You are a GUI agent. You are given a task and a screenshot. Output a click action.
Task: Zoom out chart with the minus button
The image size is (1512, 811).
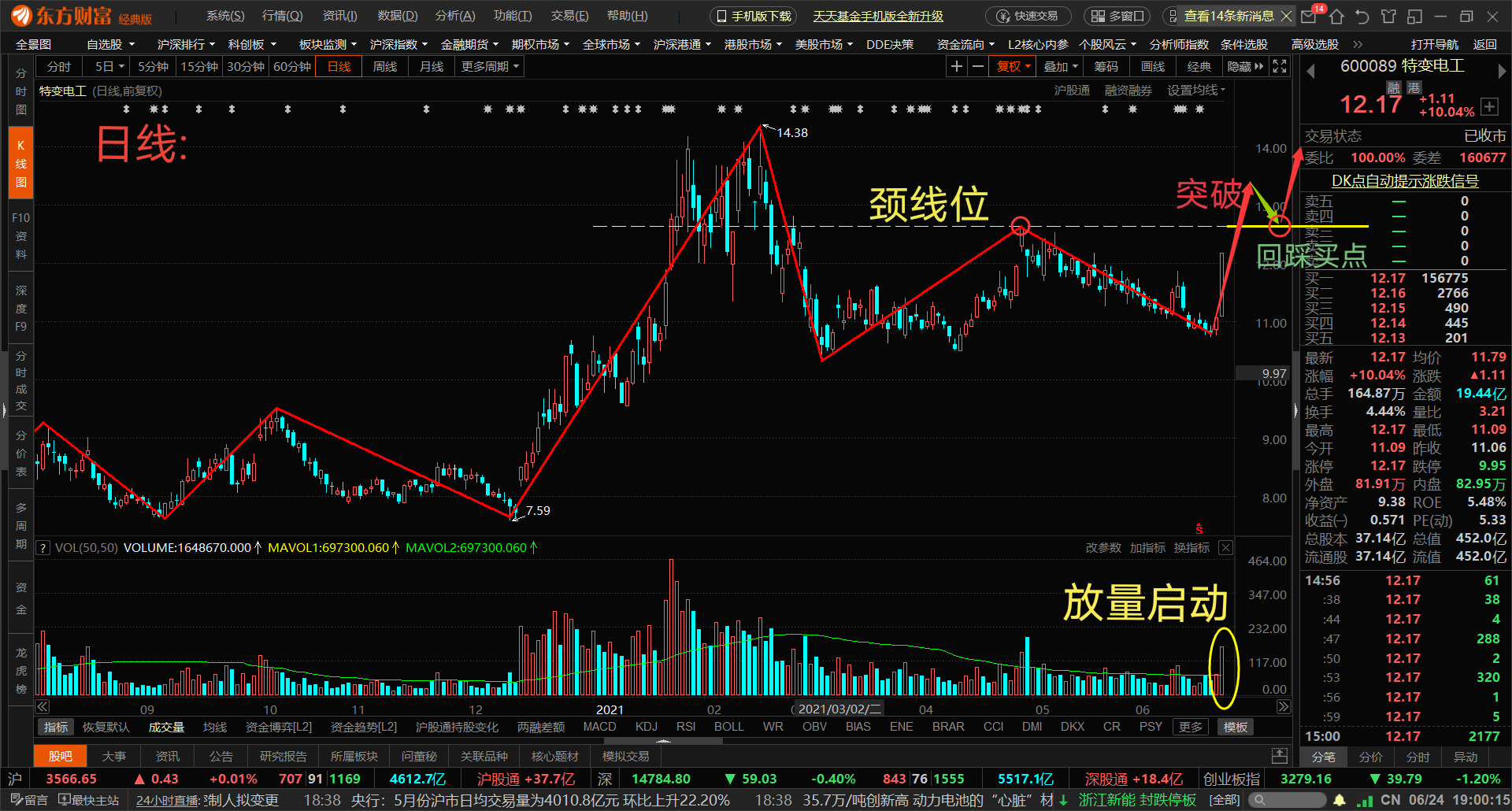click(977, 67)
